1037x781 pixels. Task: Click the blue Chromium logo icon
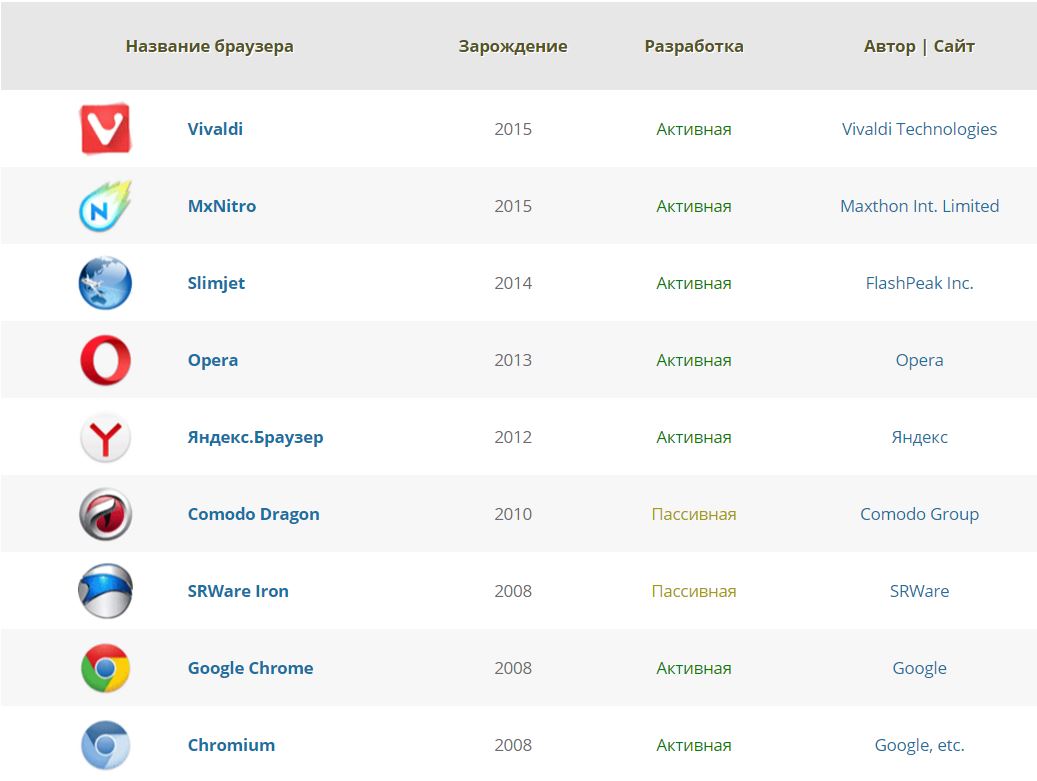105,745
